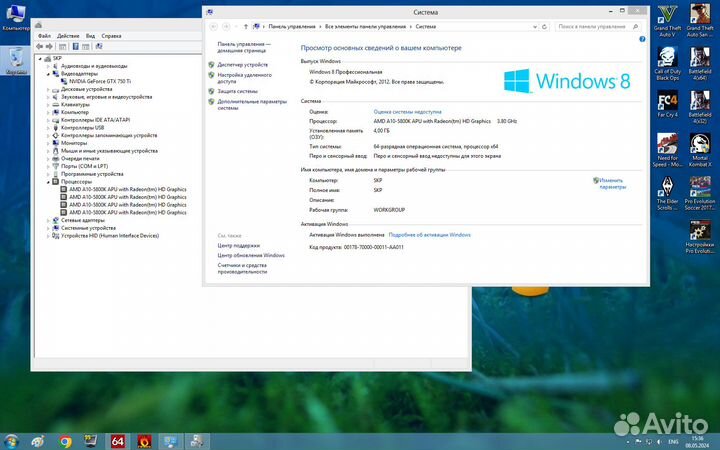
Task: Click the blue Help icon in Device Manager toolbar
Action: coord(75,46)
